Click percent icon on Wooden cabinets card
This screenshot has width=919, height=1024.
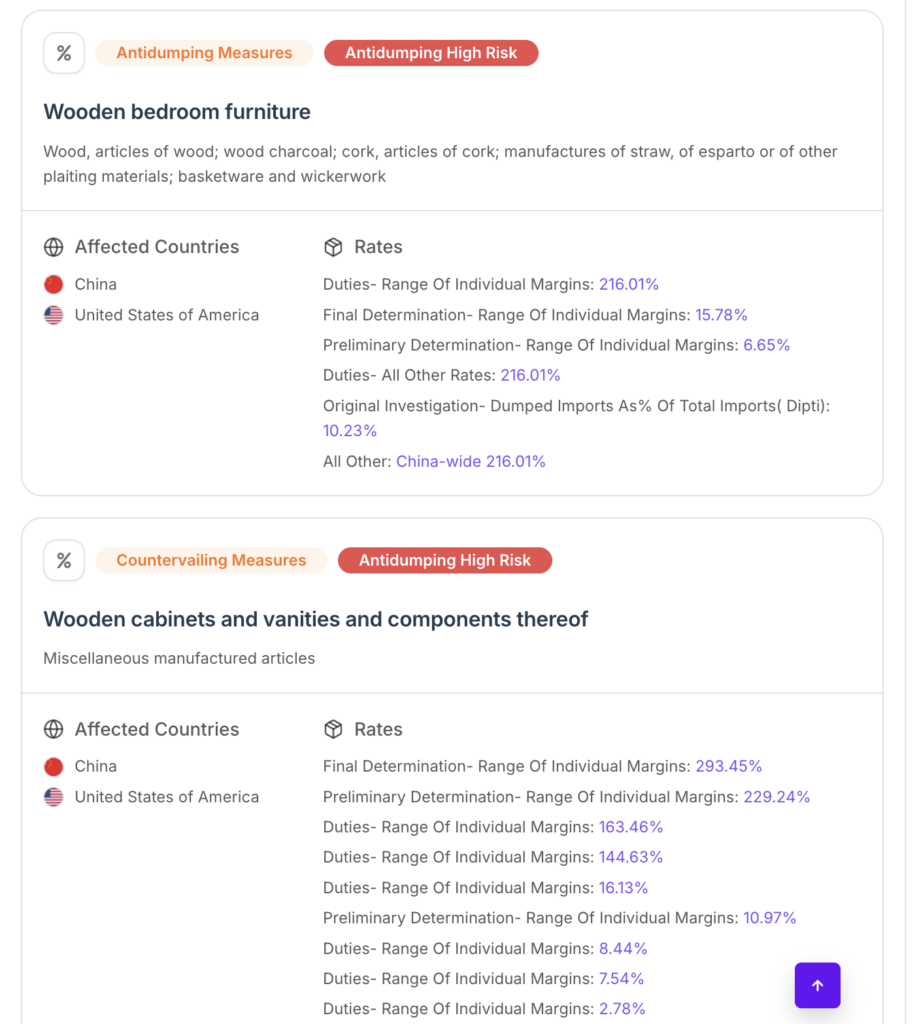(x=64, y=560)
